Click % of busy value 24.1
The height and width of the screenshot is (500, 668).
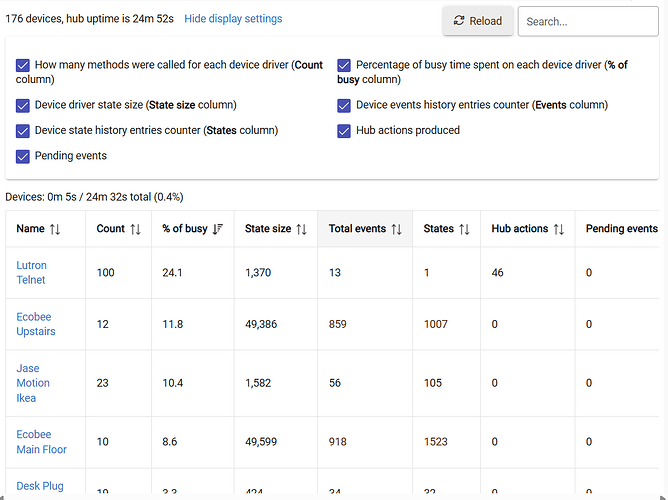172,273
